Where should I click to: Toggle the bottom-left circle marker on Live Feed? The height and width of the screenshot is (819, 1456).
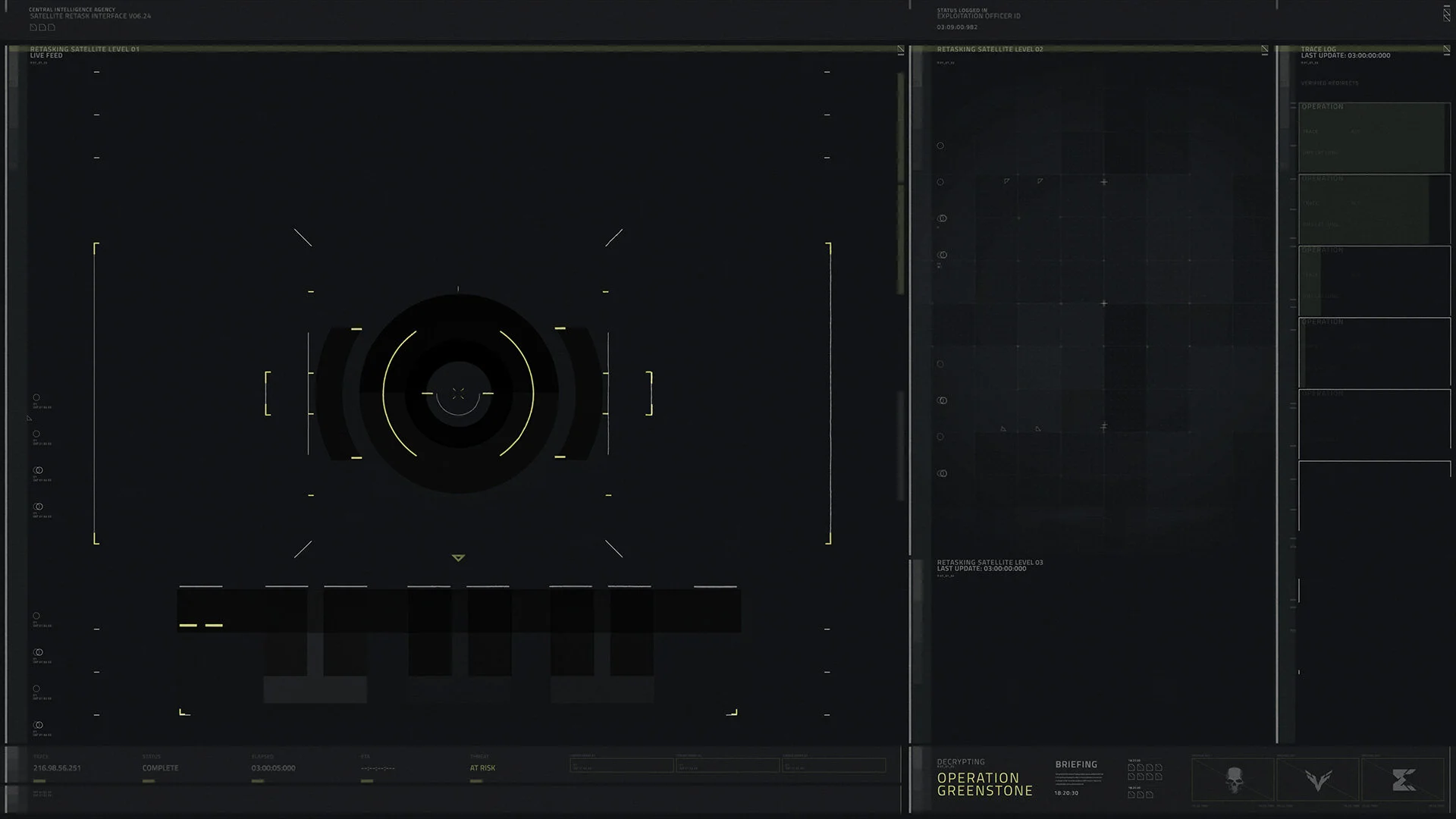(38, 725)
